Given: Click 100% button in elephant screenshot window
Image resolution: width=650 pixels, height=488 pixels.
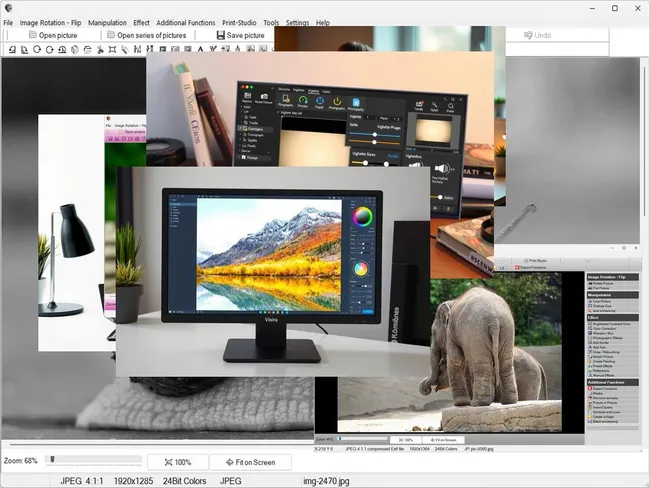Looking at the screenshot, I should (x=405, y=439).
